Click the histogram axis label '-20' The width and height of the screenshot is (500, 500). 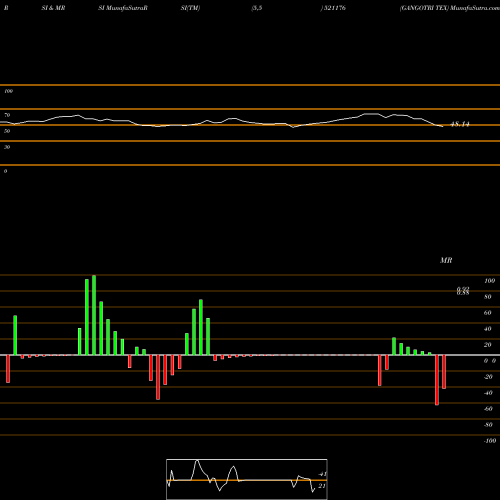[x=488, y=377]
